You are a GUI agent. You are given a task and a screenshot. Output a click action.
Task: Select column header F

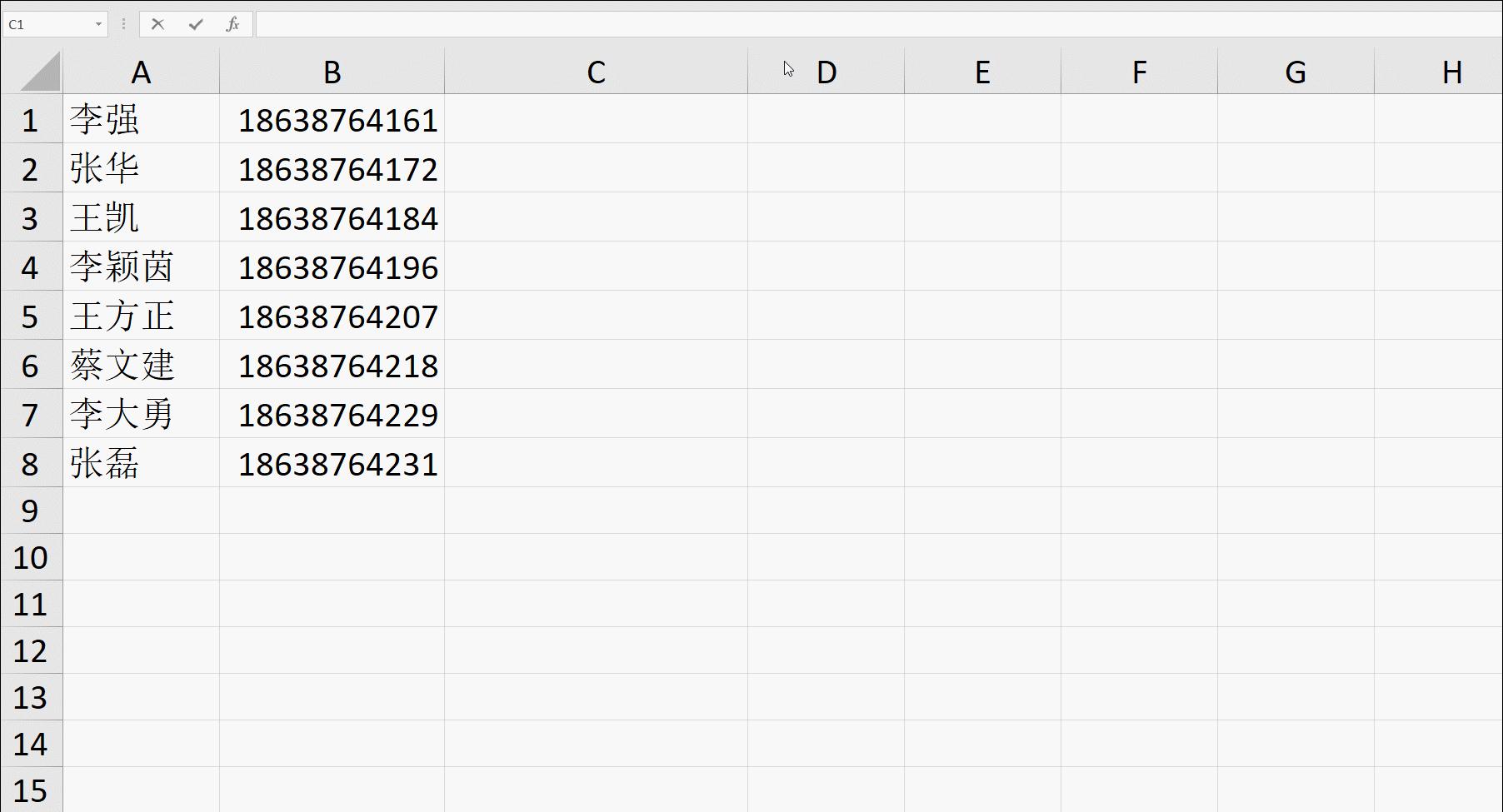(1138, 72)
